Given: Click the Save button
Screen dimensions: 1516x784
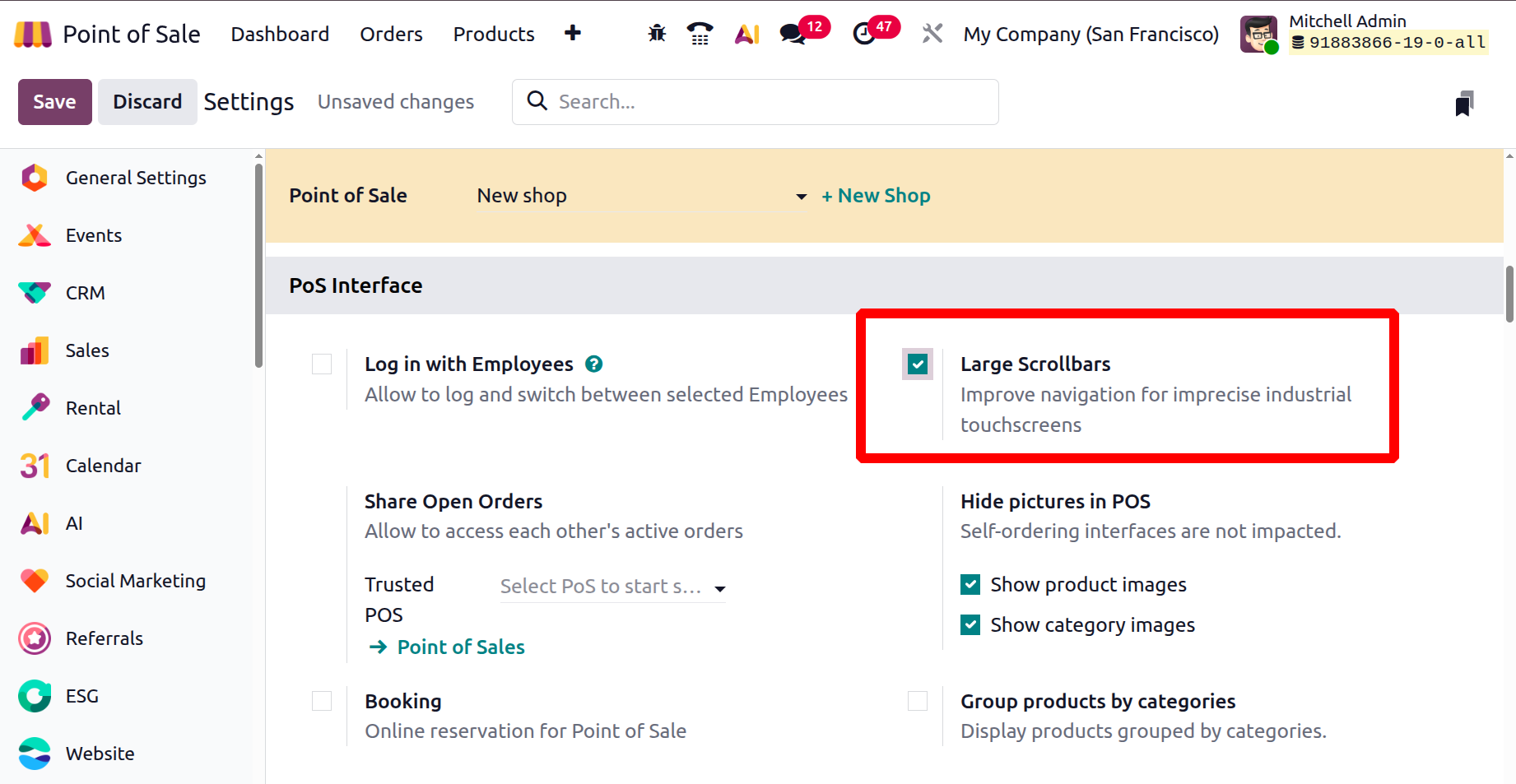Looking at the screenshot, I should (x=54, y=102).
